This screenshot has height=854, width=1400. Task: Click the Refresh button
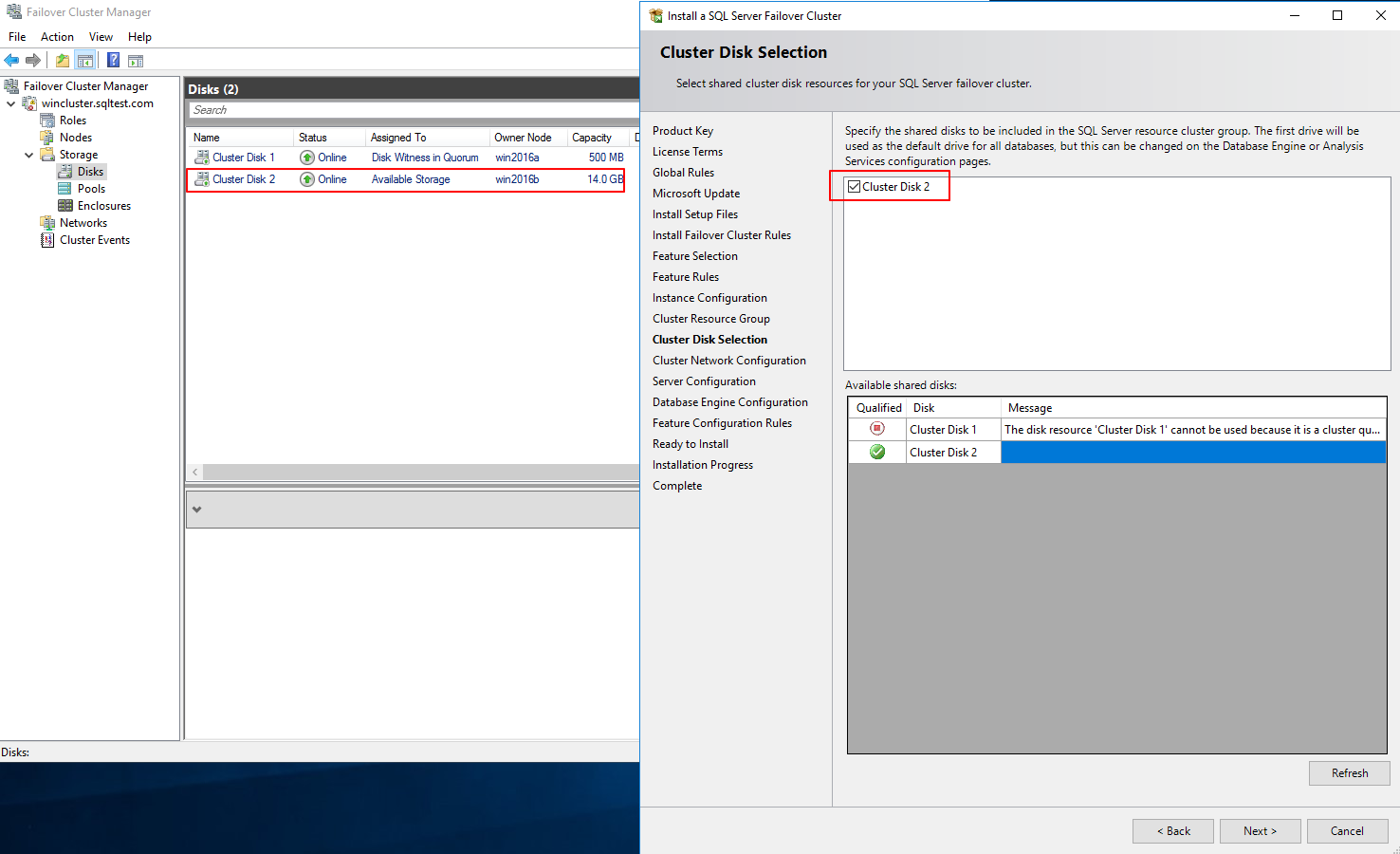pos(1349,773)
